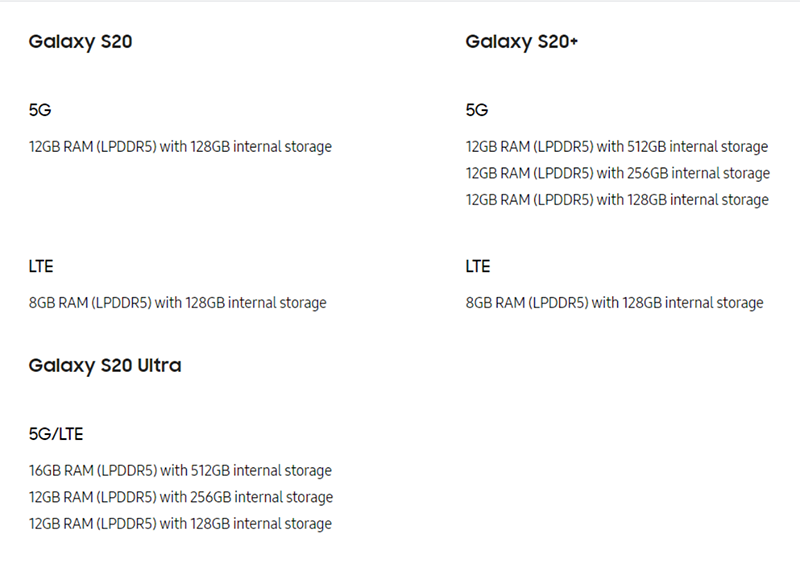800x572 pixels.
Task: Click S20 Ultra 12GB RAM with 256GB line
Action: pyautogui.click(x=181, y=497)
